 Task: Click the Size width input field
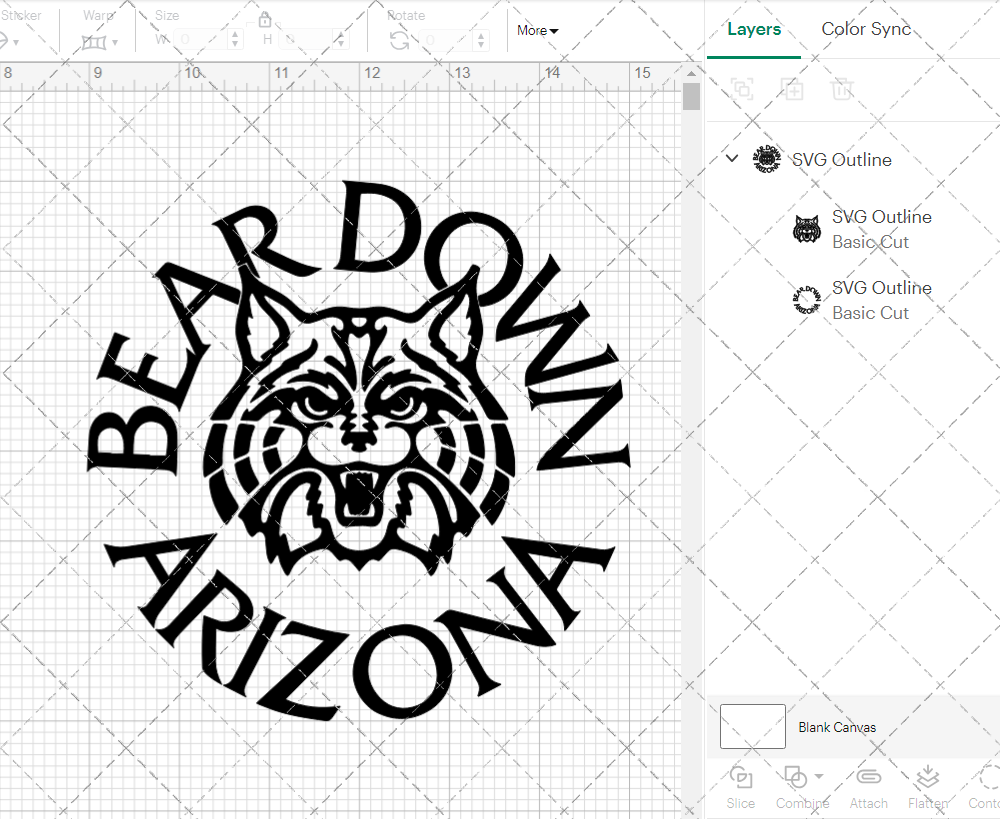pyautogui.click(x=201, y=40)
